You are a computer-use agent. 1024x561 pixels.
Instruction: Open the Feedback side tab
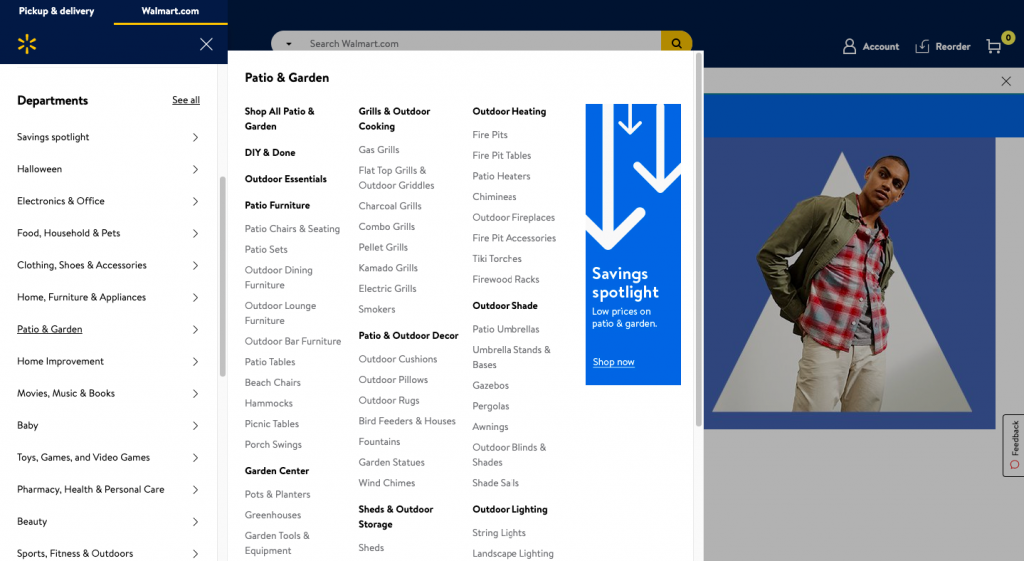tap(1014, 445)
